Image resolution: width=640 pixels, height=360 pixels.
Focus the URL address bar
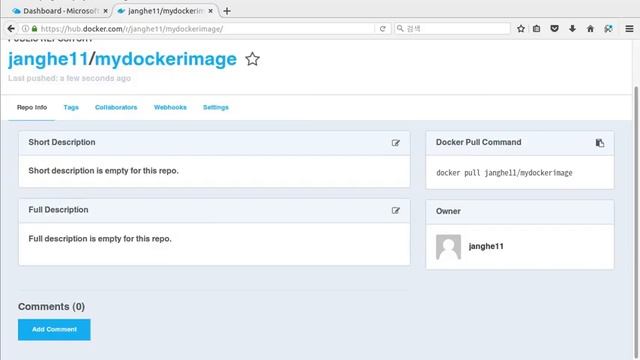pyautogui.click(x=206, y=29)
